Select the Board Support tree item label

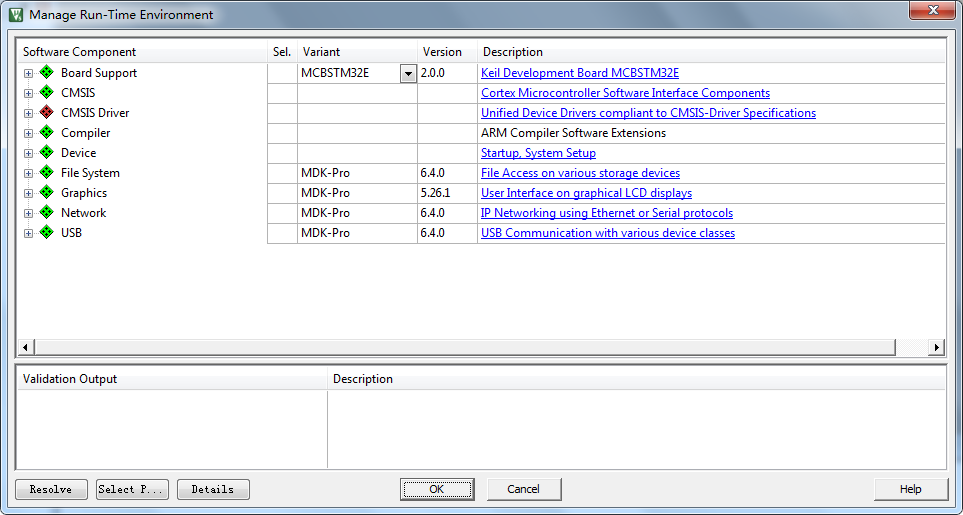tap(99, 73)
